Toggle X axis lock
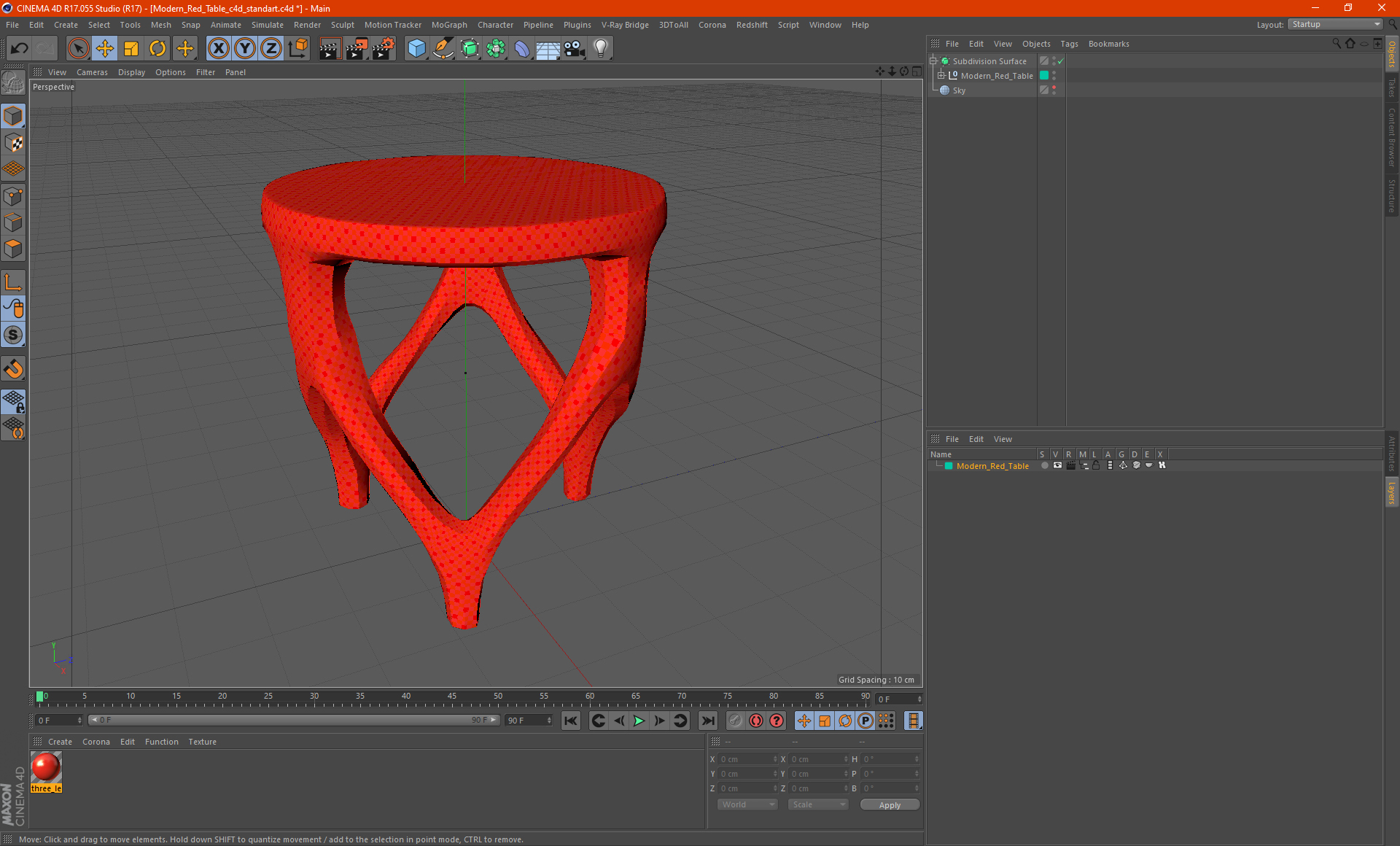This screenshot has width=1400, height=846. coord(218,48)
